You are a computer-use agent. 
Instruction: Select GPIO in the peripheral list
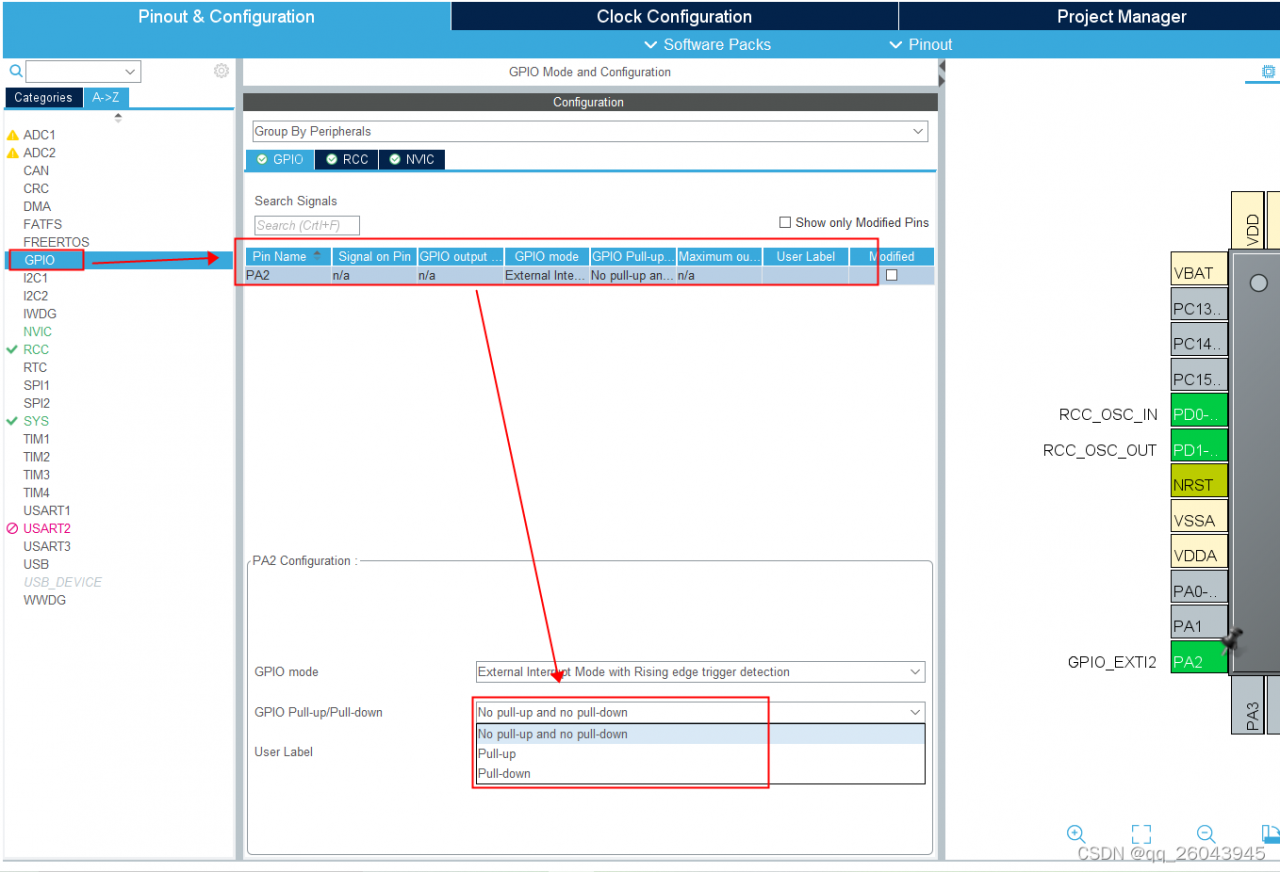coord(40,260)
